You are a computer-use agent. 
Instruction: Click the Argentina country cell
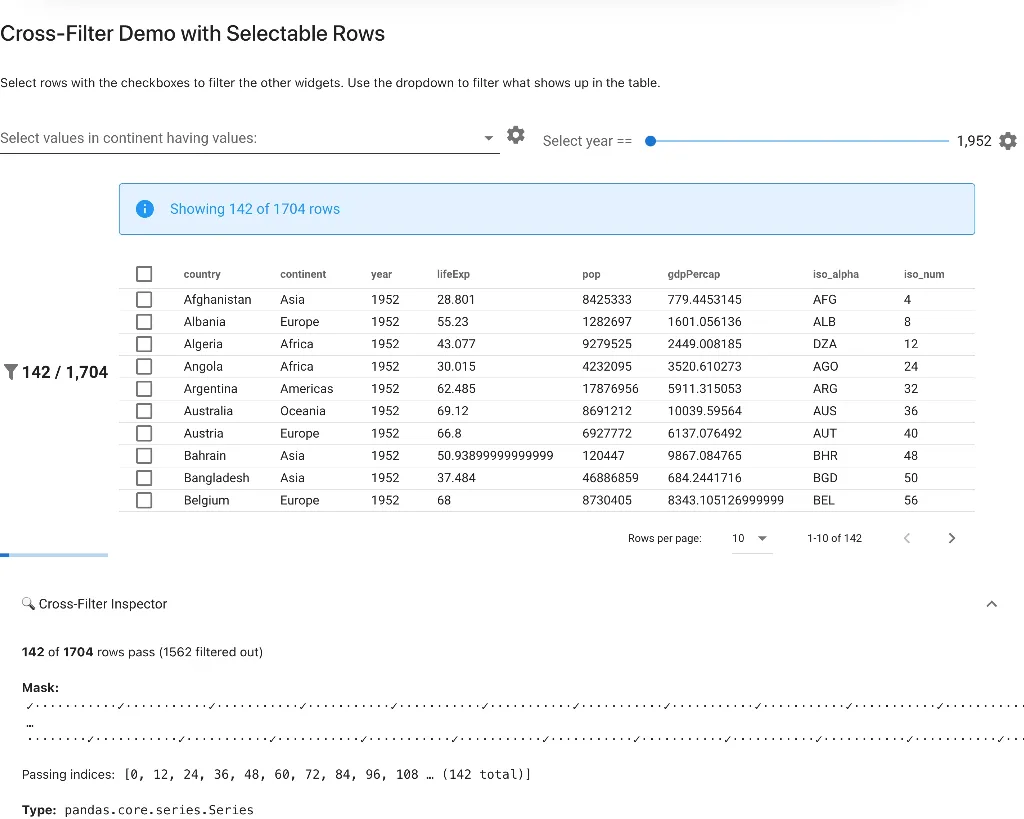point(210,389)
